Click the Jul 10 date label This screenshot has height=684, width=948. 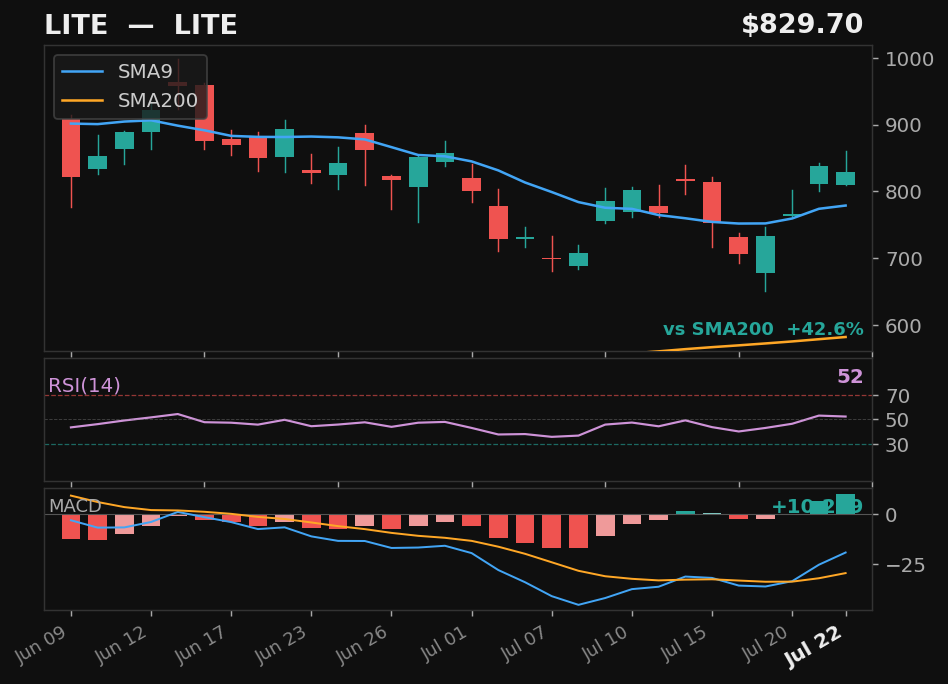(x=605, y=643)
